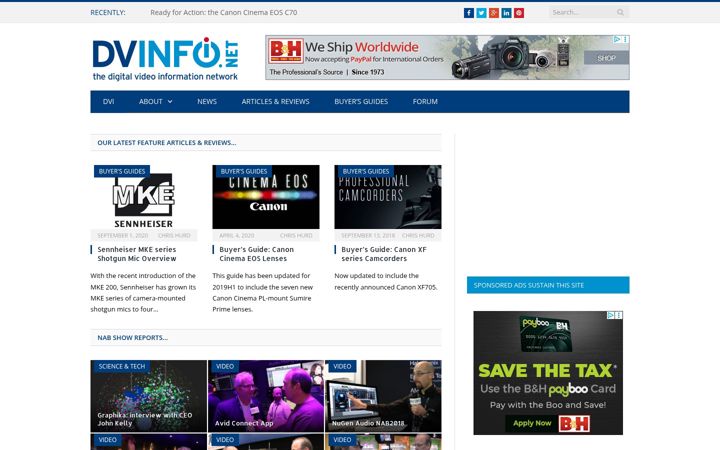This screenshot has width=720, height=450.
Task: Open the Forum menu item
Action: click(x=425, y=101)
